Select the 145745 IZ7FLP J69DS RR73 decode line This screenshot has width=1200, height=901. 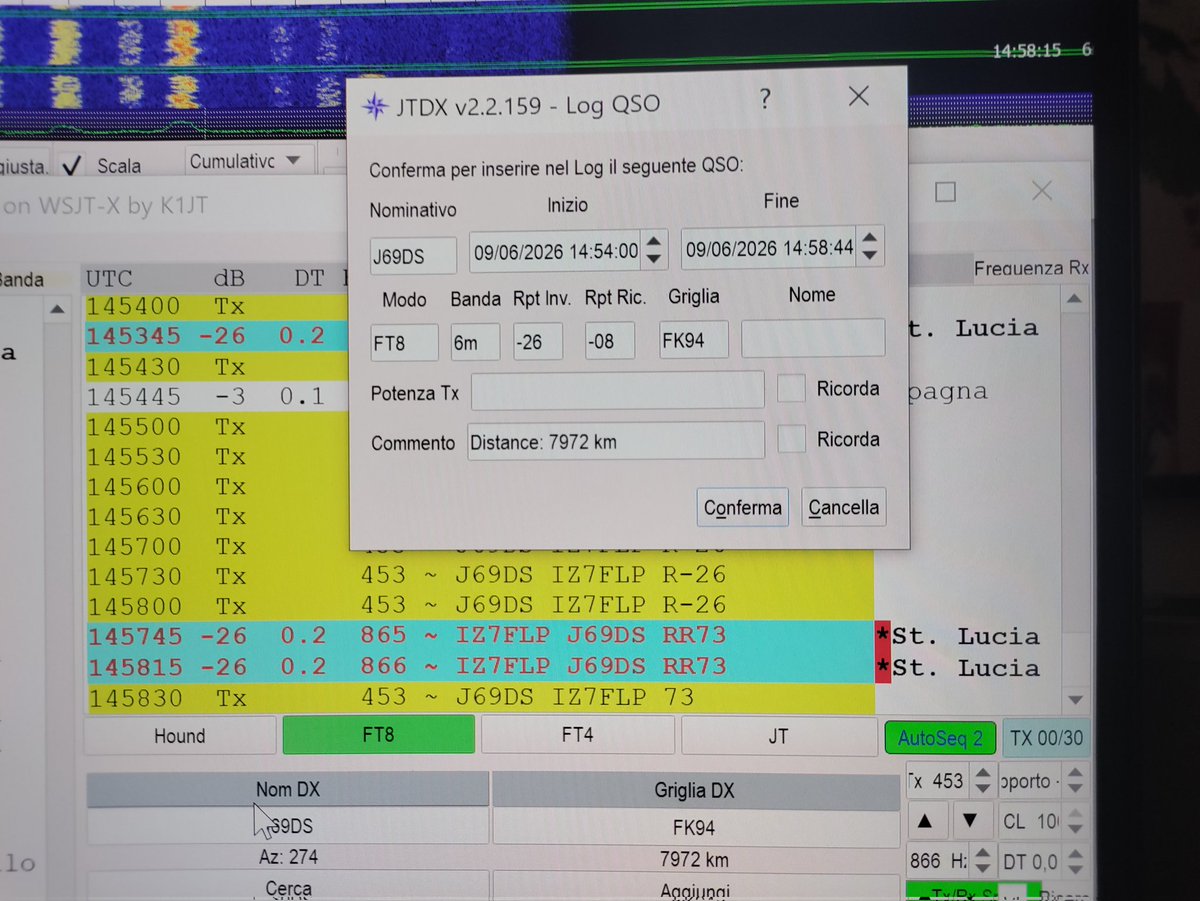480,636
